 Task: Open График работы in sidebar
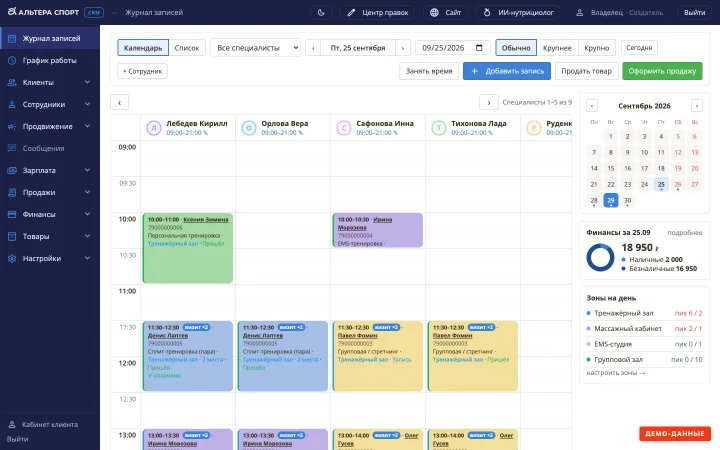point(50,60)
